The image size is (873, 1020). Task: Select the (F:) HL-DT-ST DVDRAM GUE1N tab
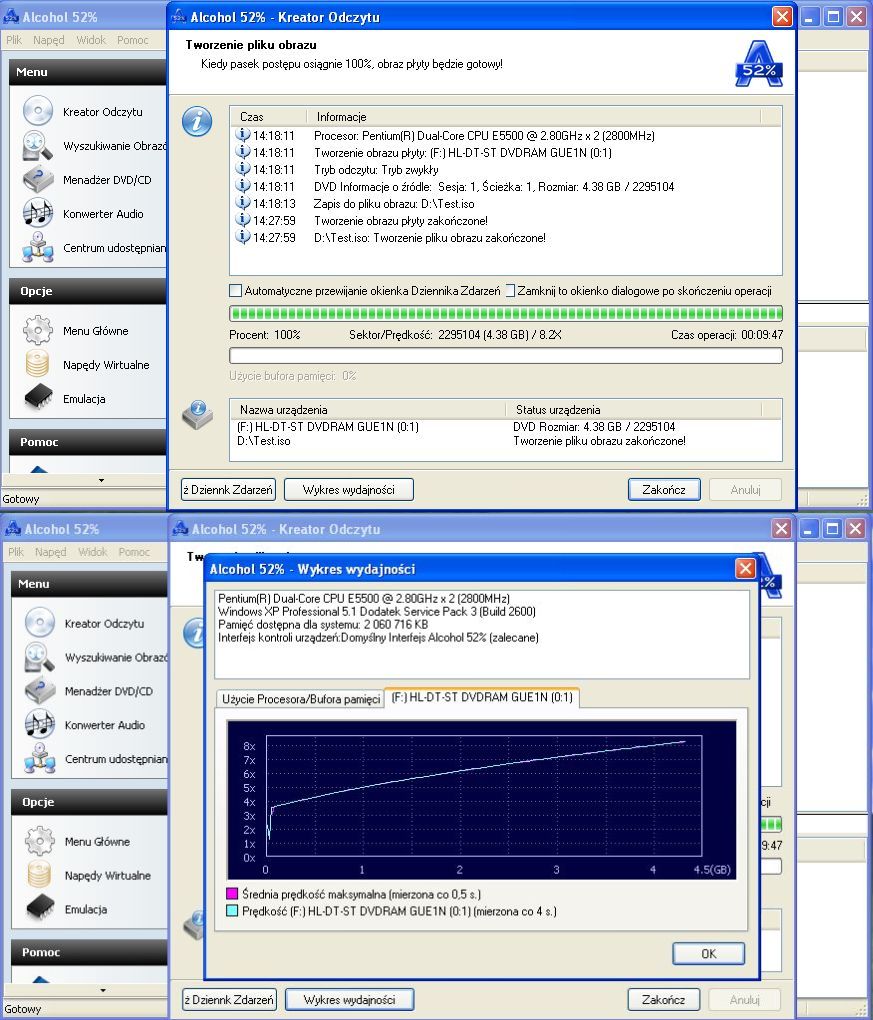tap(482, 697)
